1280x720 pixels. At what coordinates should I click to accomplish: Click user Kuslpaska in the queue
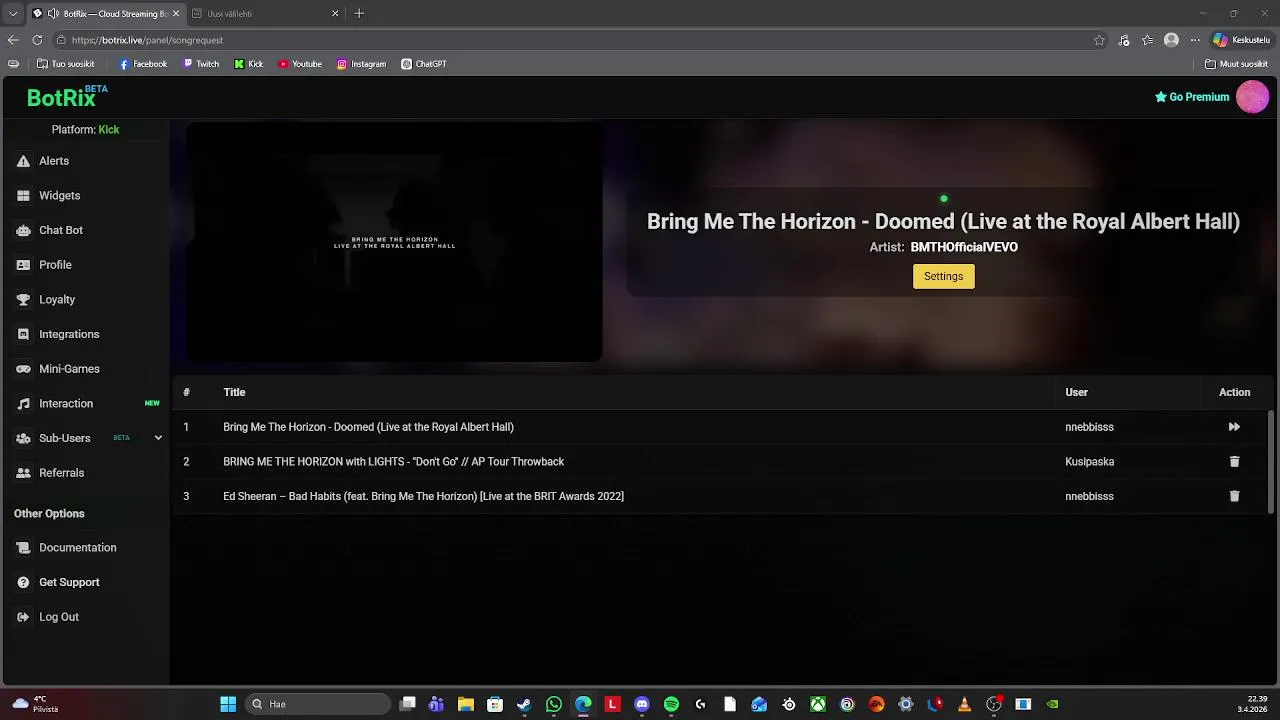coord(1089,462)
